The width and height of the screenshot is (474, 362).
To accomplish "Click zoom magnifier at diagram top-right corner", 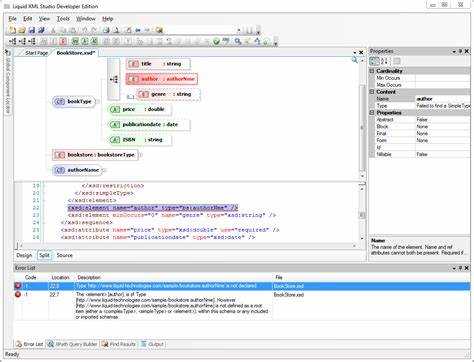I will (354, 60).
